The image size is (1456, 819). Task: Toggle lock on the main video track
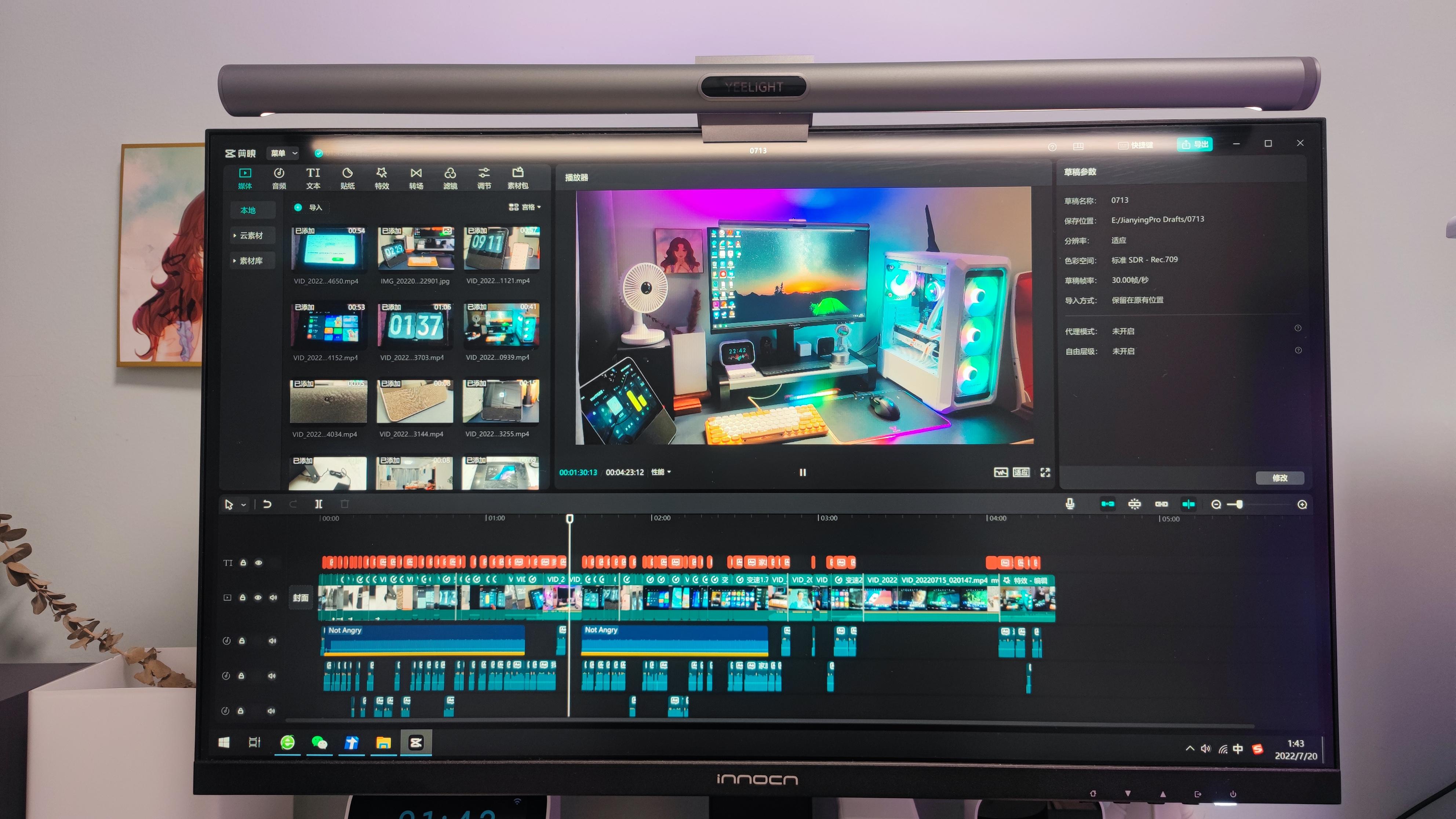point(243,597)
